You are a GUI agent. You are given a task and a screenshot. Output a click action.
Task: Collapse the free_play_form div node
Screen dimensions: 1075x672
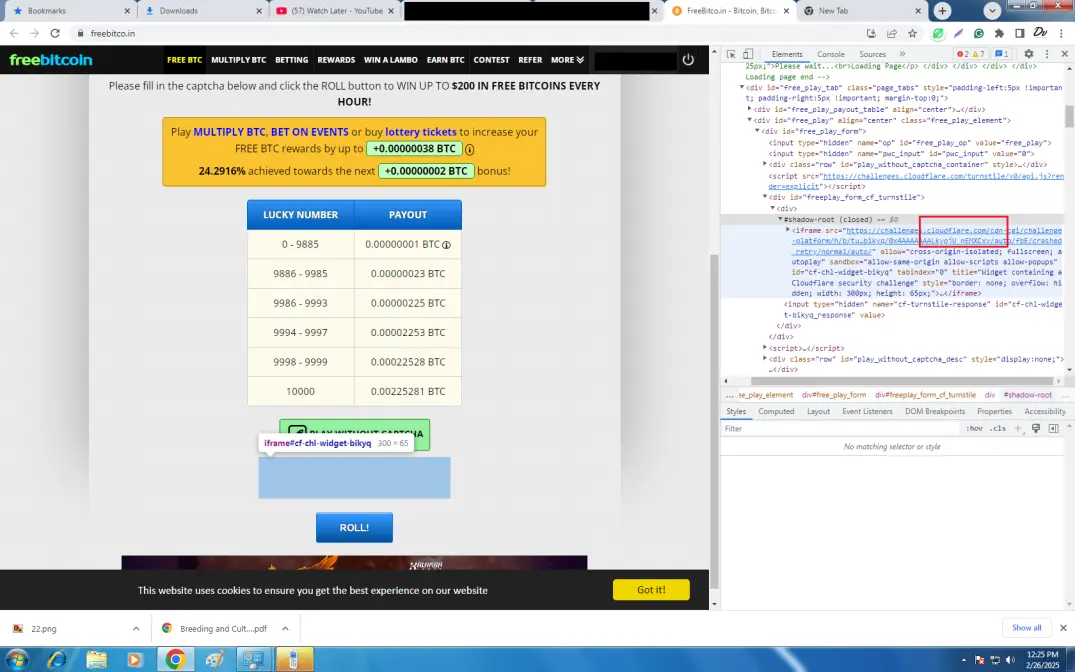(758, 131)
